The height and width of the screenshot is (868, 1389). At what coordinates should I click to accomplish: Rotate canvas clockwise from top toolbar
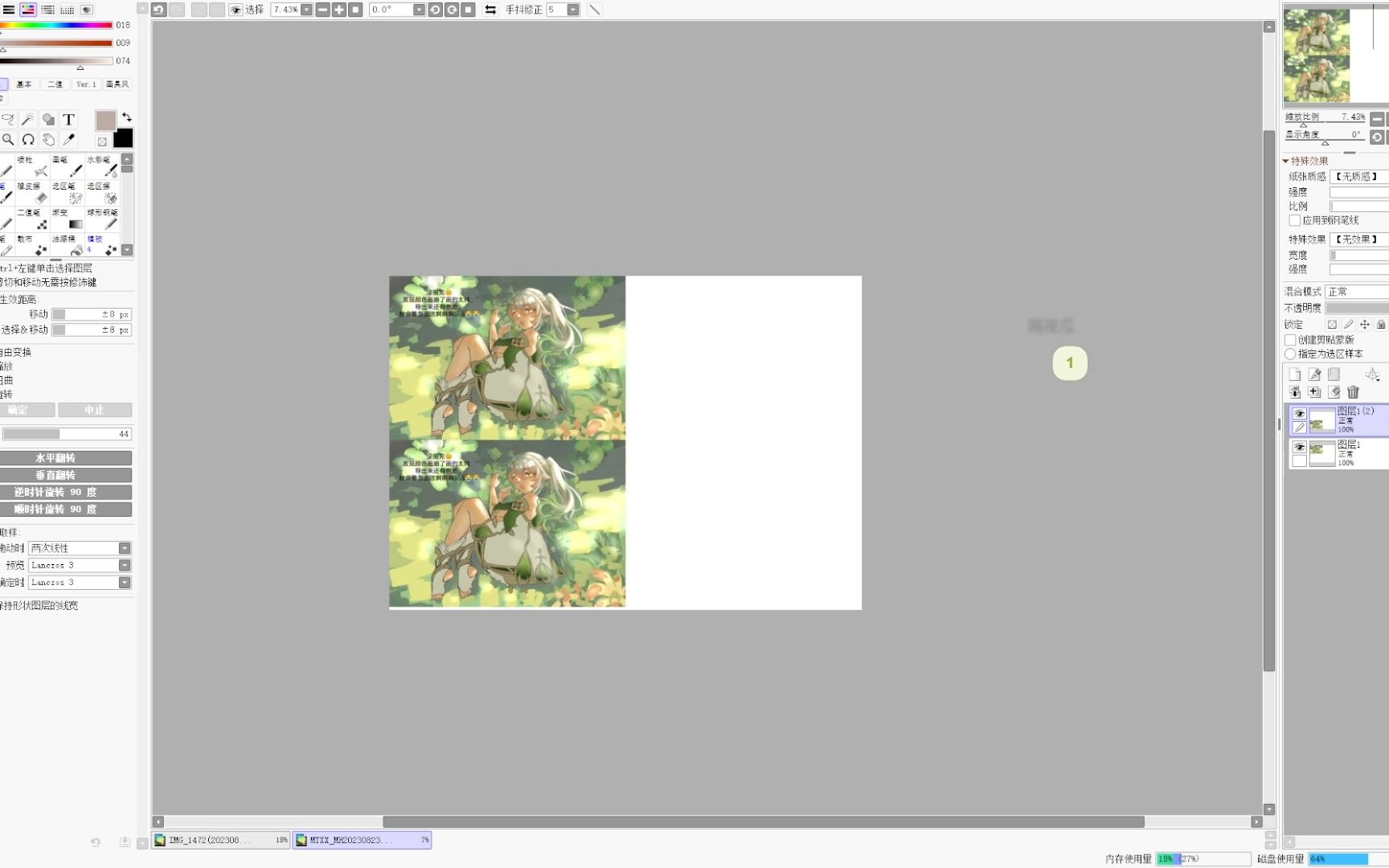click(x=452, y=10)
